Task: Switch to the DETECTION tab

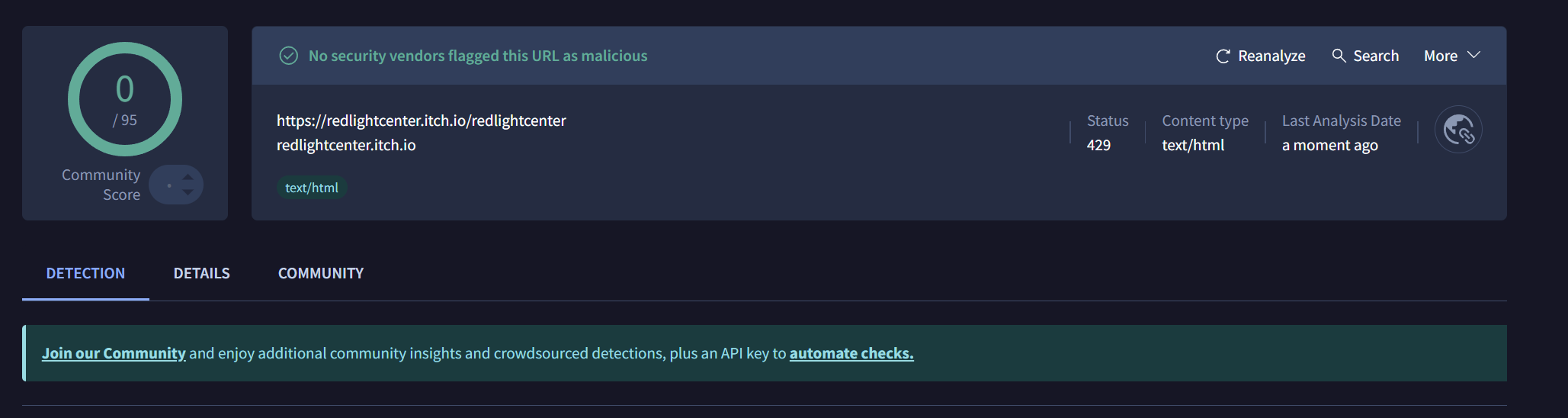Action: (85, 273)
